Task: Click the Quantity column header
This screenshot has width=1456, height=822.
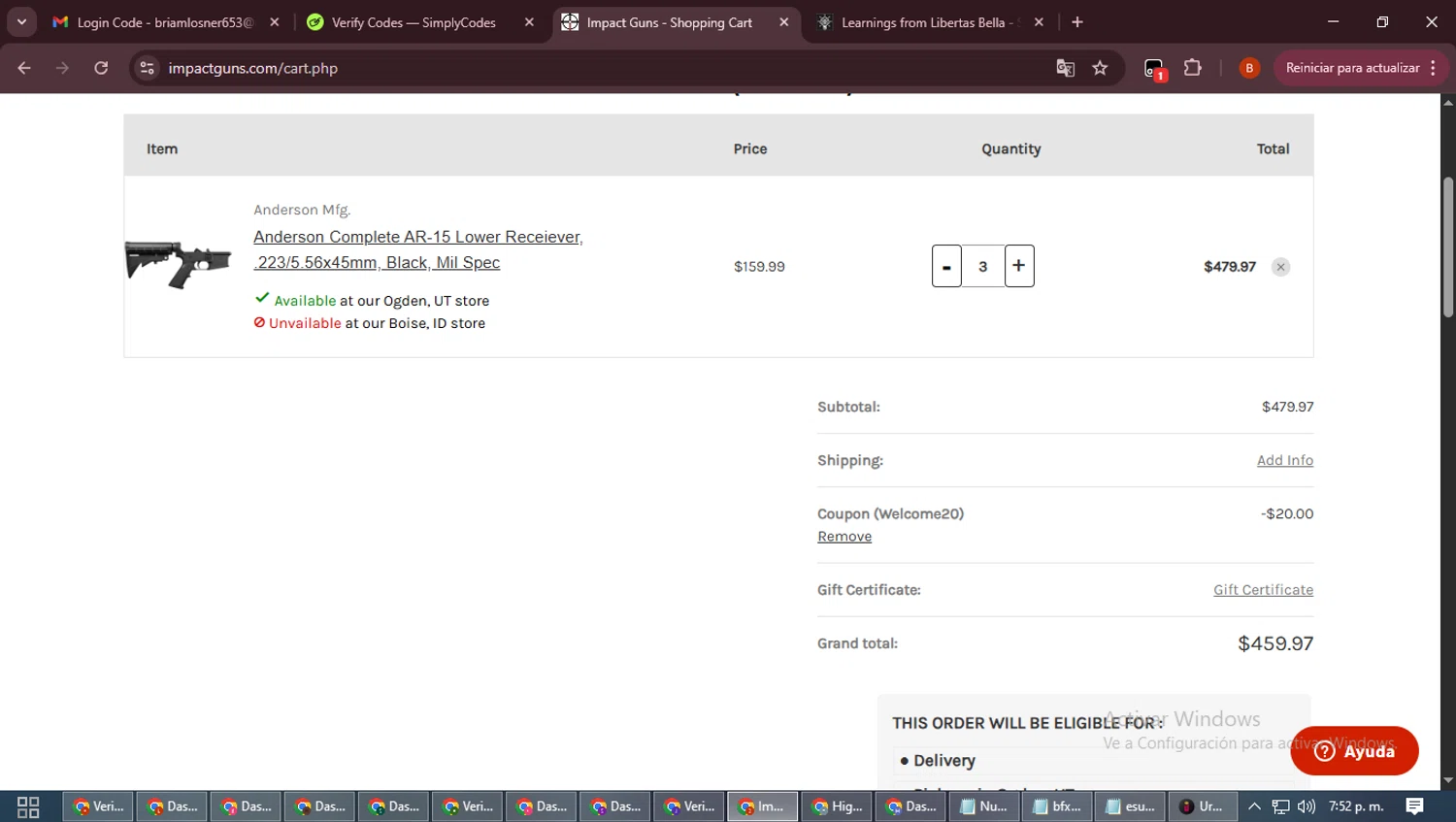Action: click(1010, 148)
